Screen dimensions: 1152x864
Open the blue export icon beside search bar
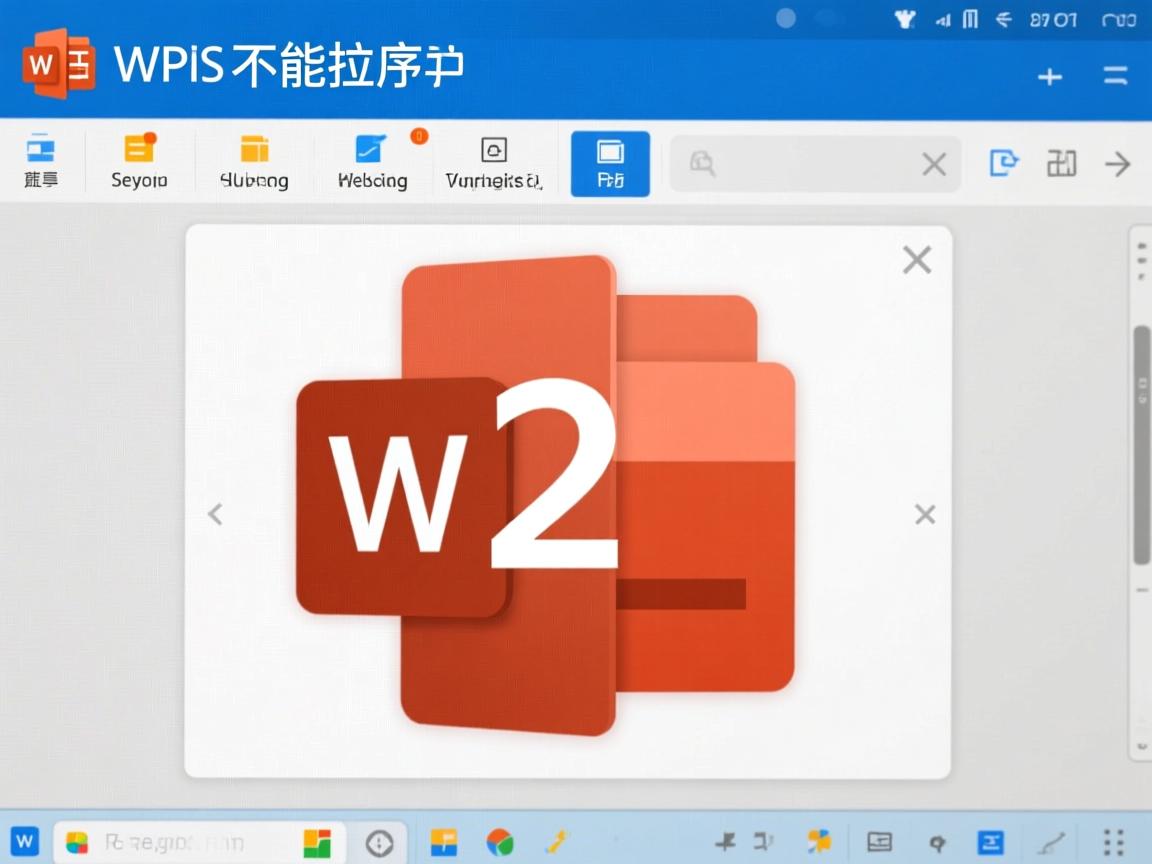pyautogui.click(x=1003, y=163)
